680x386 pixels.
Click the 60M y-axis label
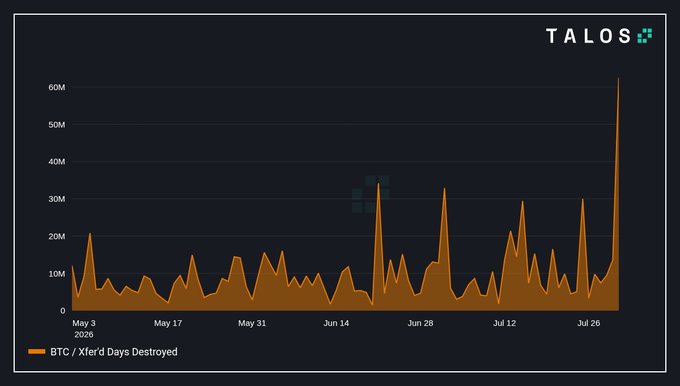pyautogui.click(x=57, y=87)
